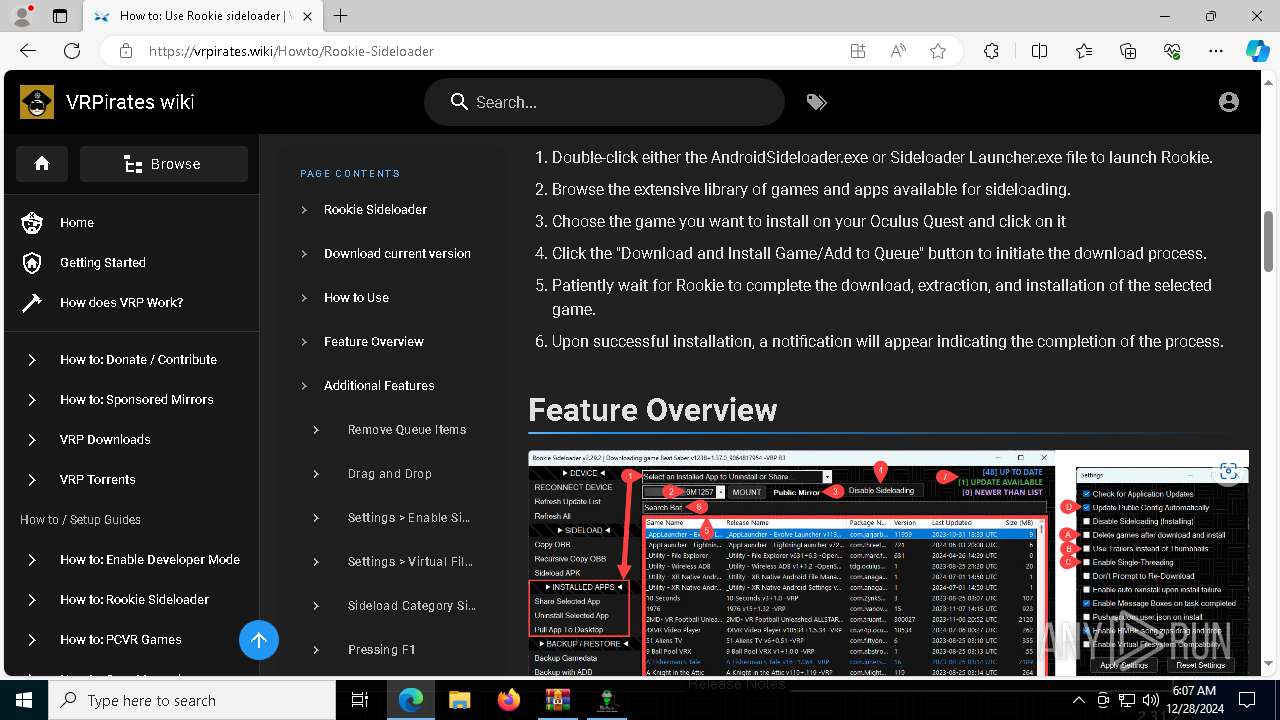Open Browser essentials heart icon
The width and height of the screenshot is (1280, 720).
pyautogui.click(x=1172, y=51)
